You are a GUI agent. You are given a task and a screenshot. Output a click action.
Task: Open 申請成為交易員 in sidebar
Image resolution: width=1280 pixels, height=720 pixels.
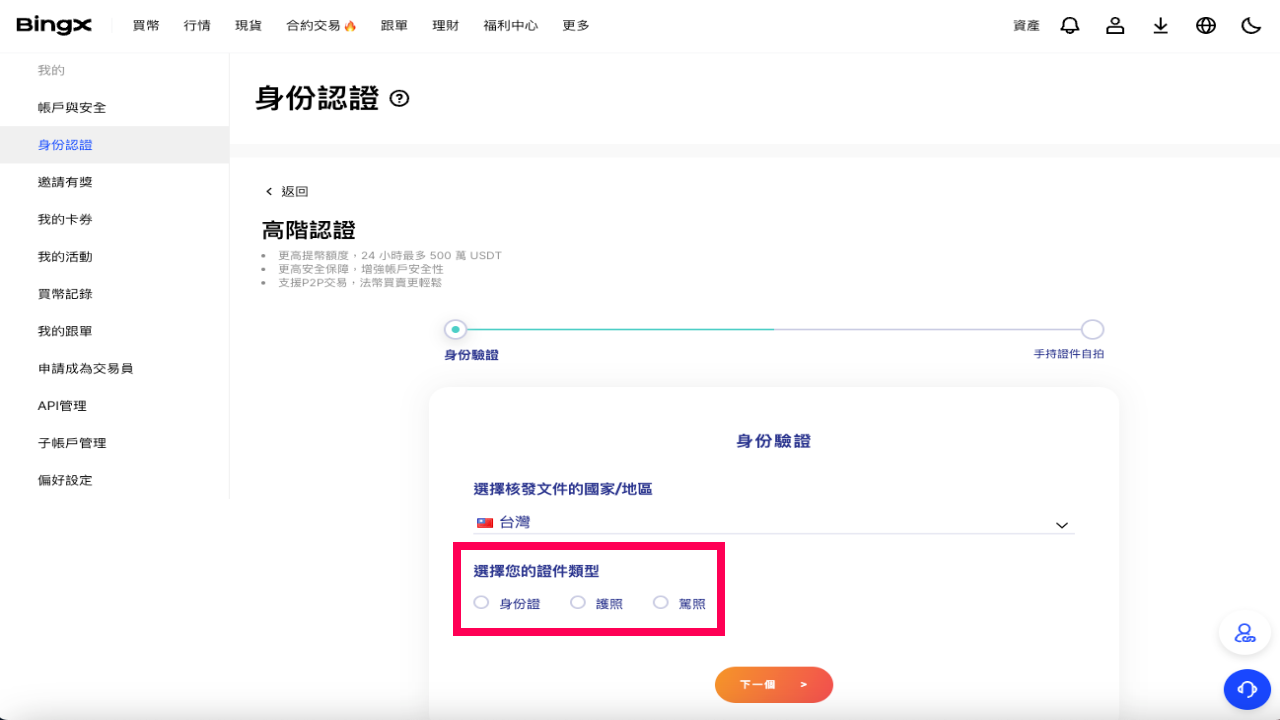[115, 368]
